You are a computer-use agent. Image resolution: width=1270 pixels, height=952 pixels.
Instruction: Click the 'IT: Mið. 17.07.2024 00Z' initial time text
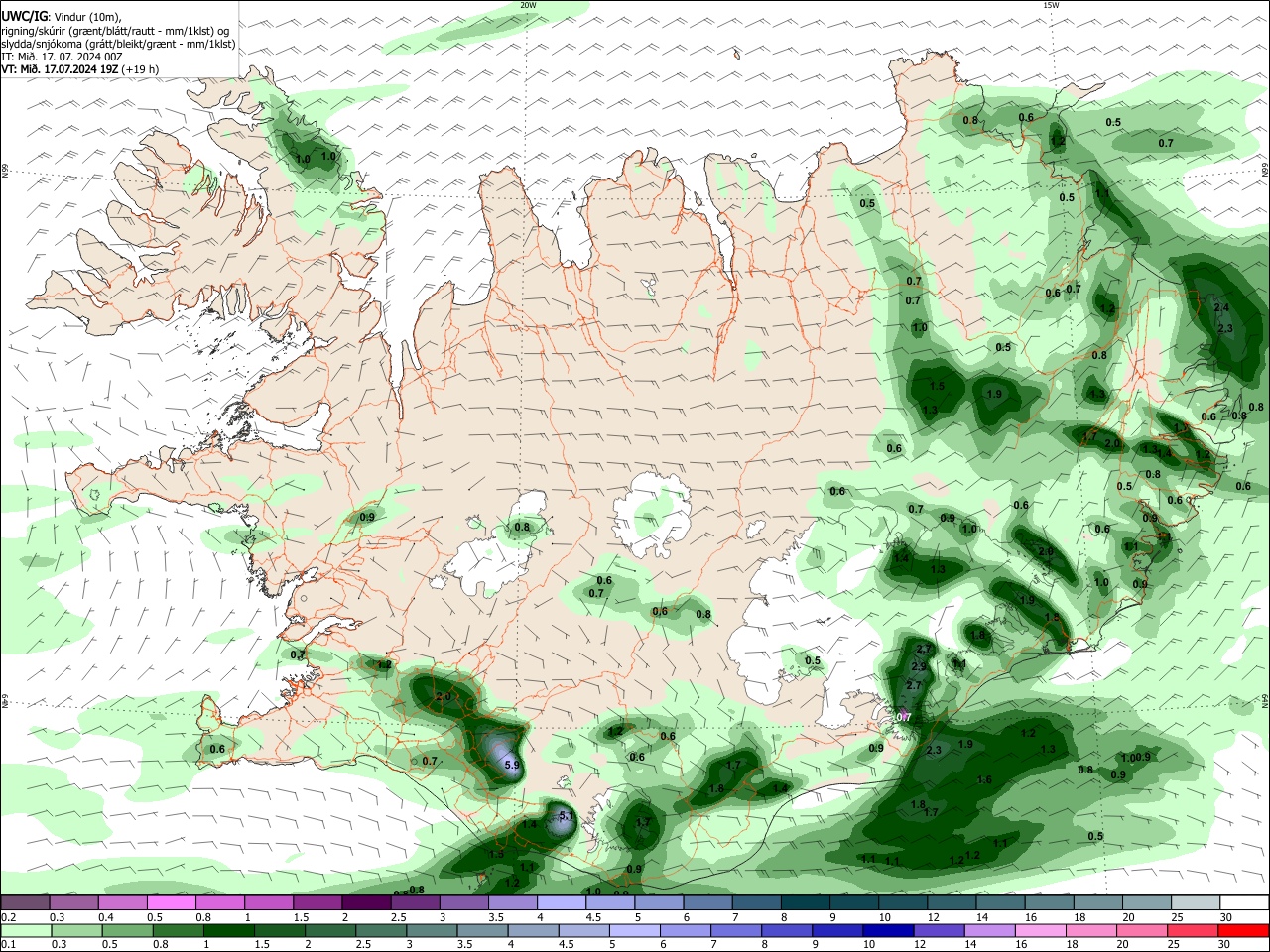(62, 57)
